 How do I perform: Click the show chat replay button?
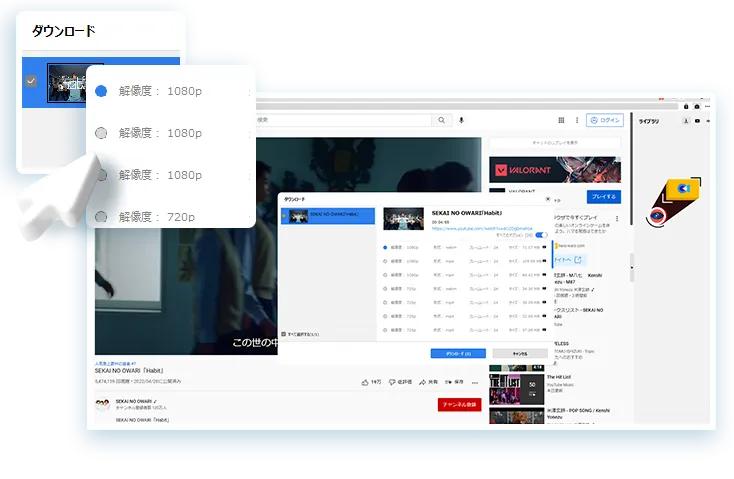555,143
